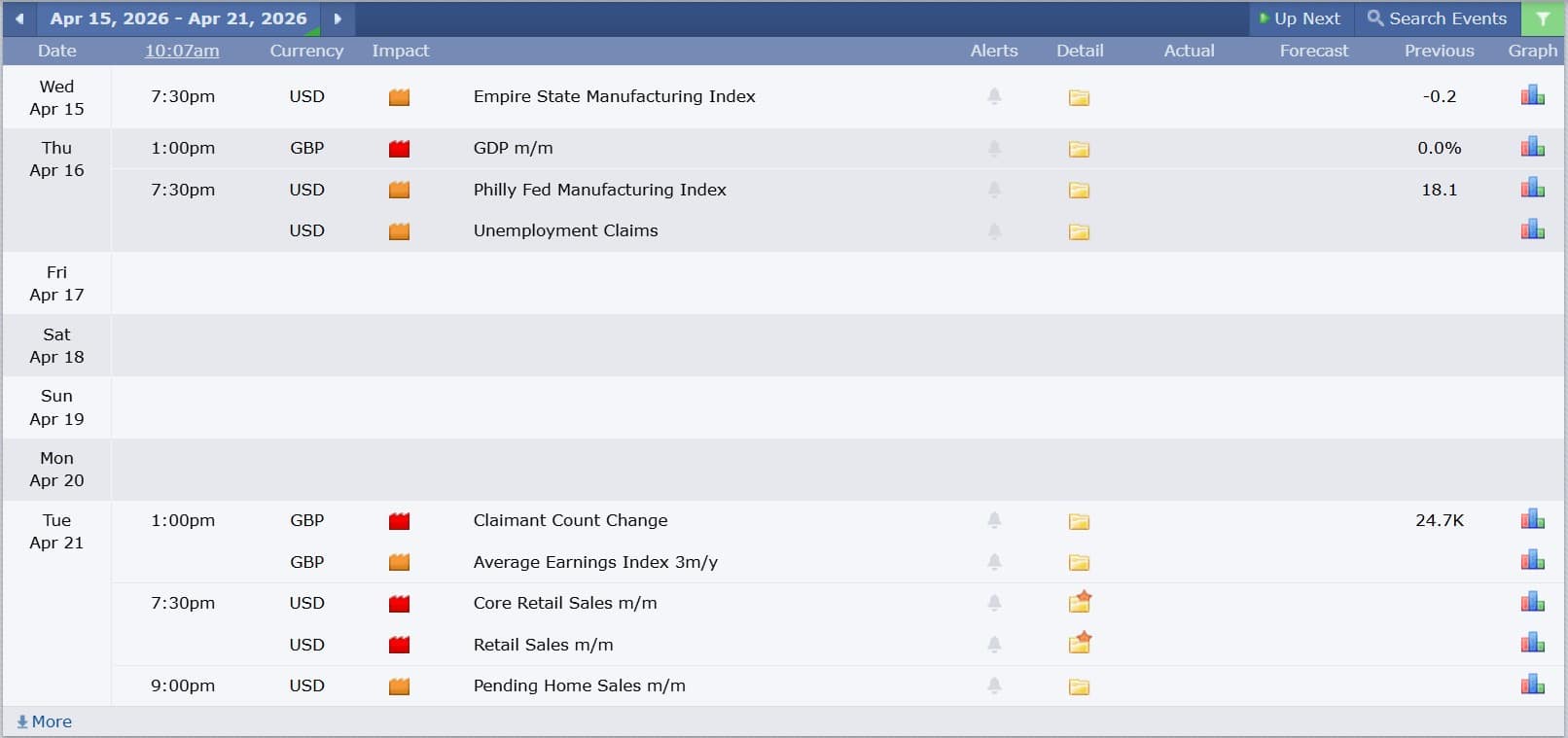Toggle alert bell for Retail Sales m/m
The image size is (1568, 738).
coord(994,644)
